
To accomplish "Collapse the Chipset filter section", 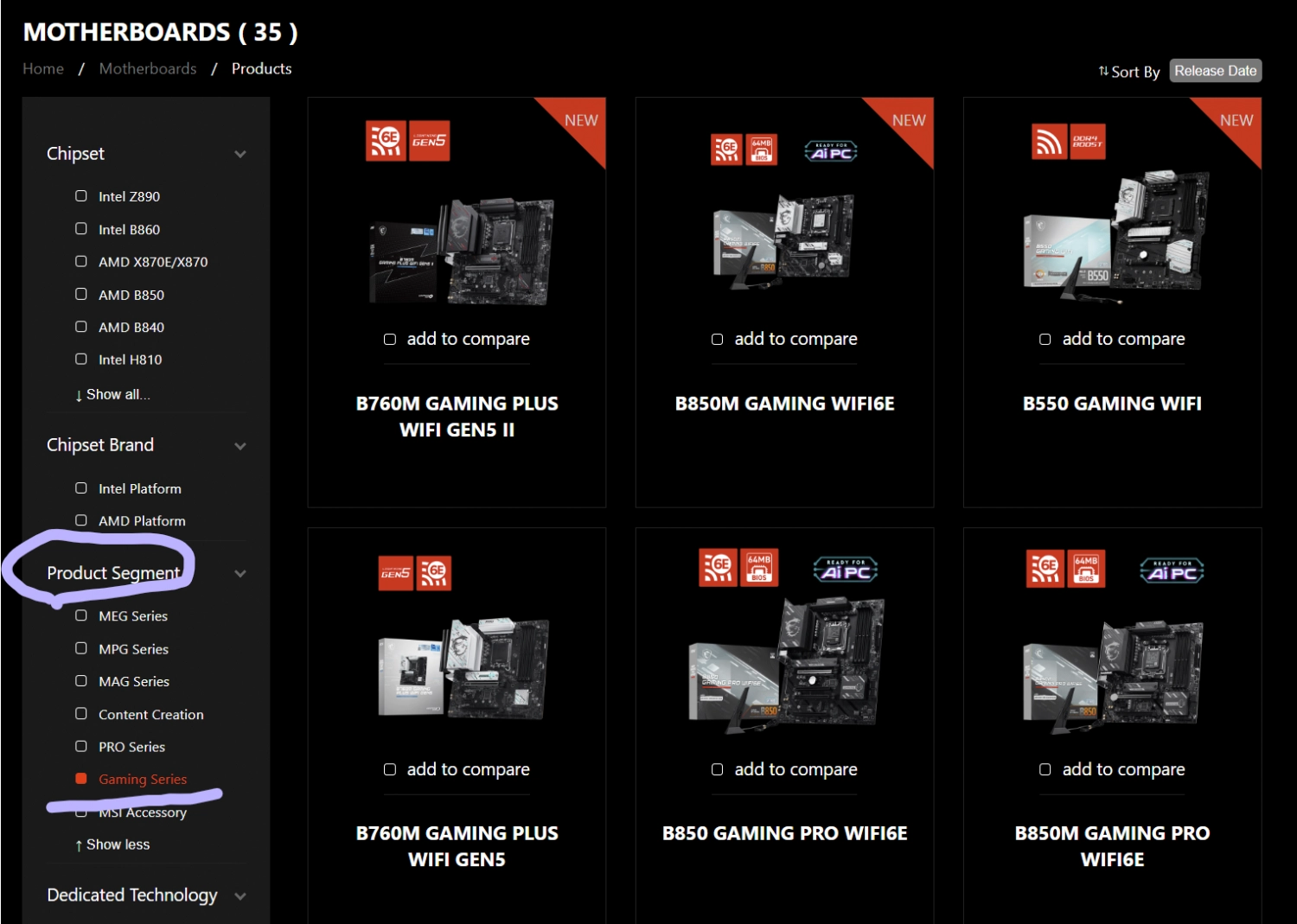I will tap(240, 154).
